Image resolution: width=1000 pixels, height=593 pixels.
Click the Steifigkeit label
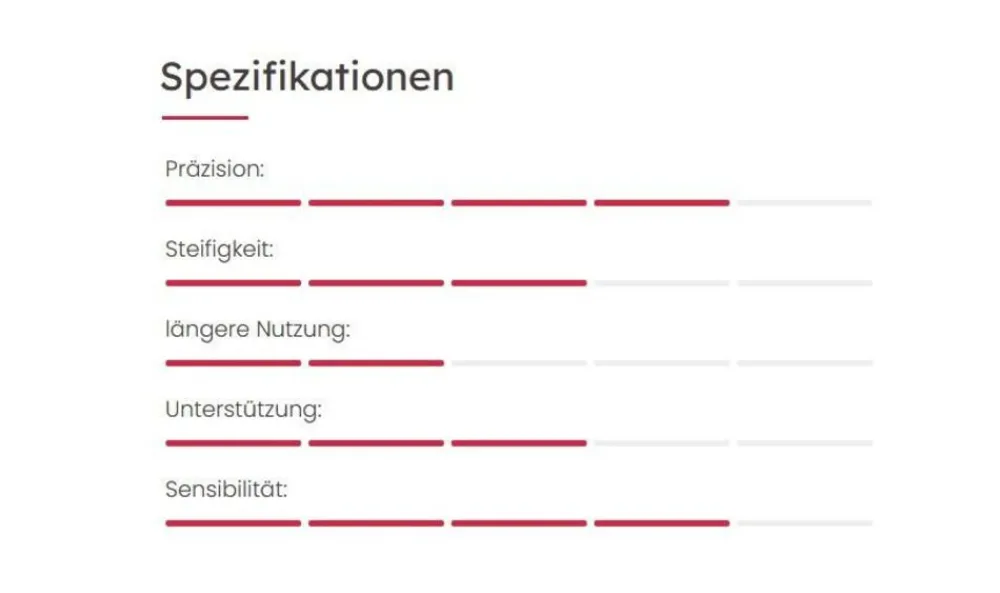(x=219, y=249)
